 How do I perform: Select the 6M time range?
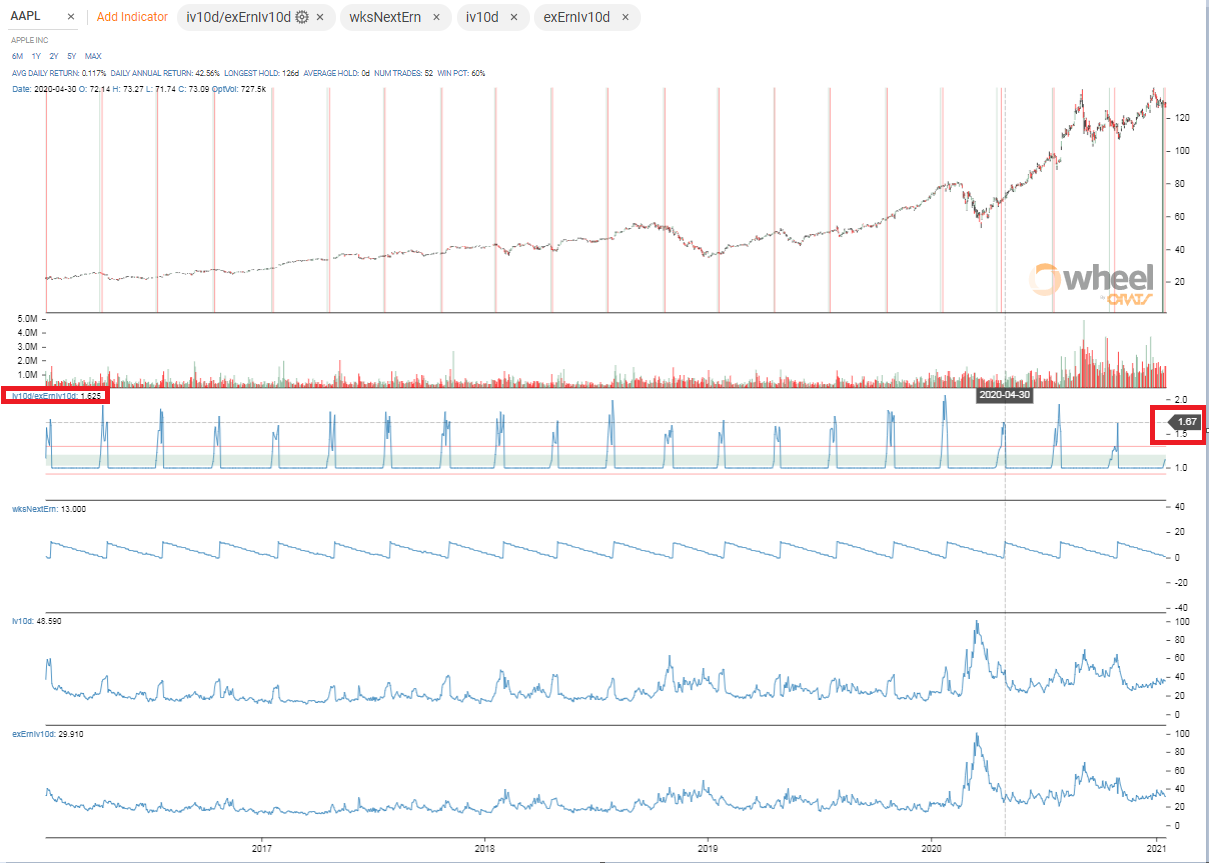17,56
